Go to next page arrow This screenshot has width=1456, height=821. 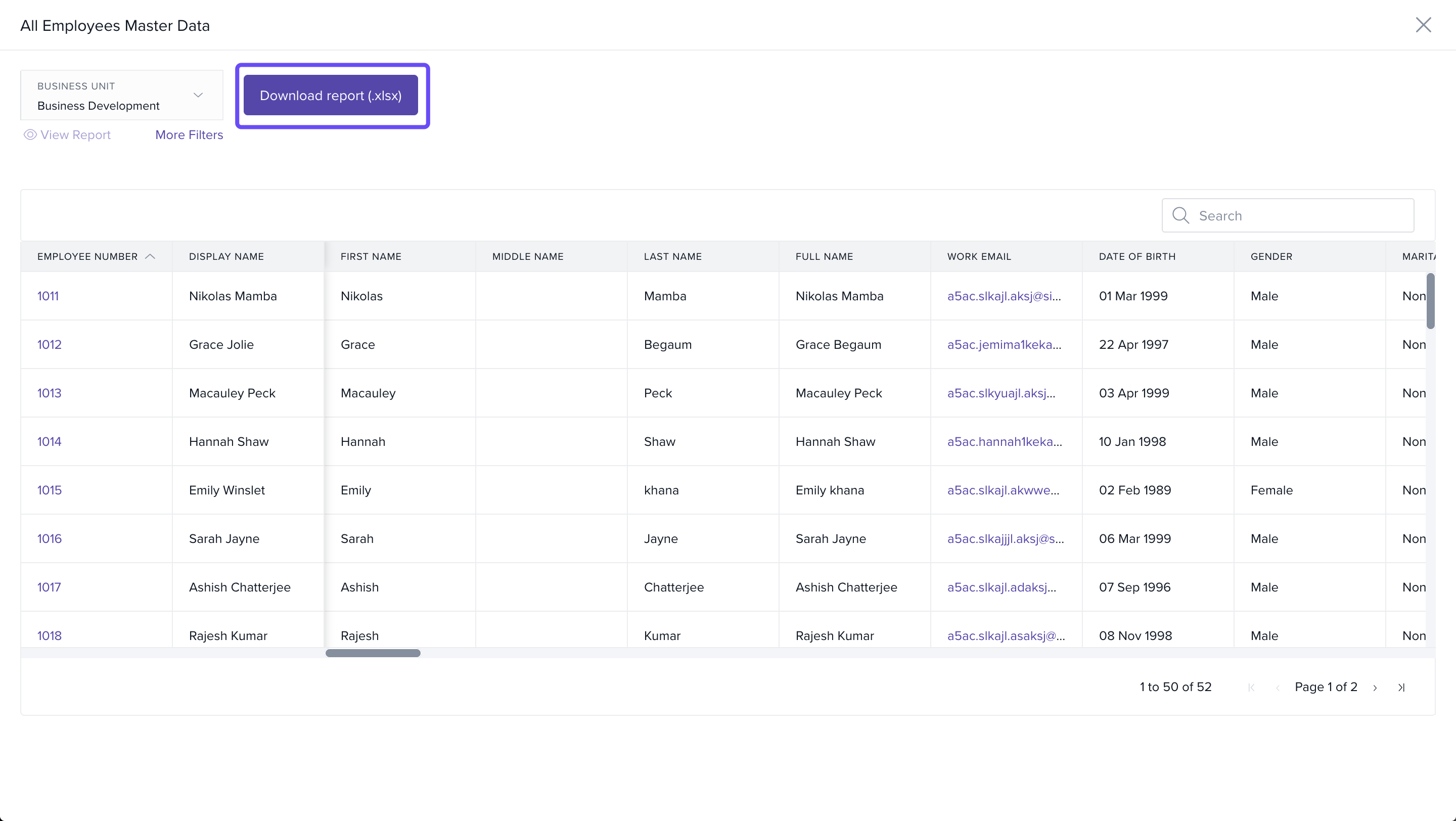pyautogui.click(x=1375, y=687)
